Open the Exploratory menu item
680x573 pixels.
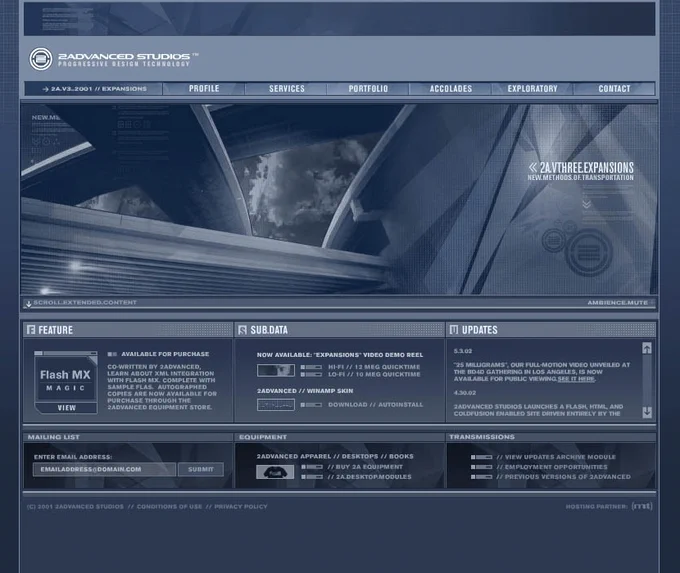[533, 88]
